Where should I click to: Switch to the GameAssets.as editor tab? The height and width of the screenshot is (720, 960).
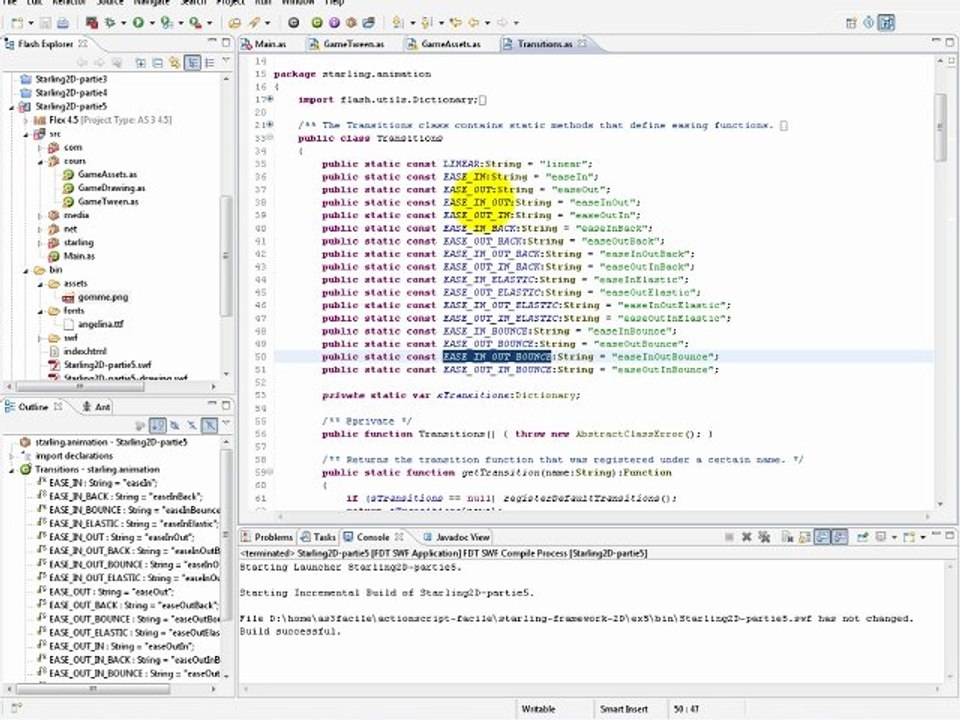443,43
